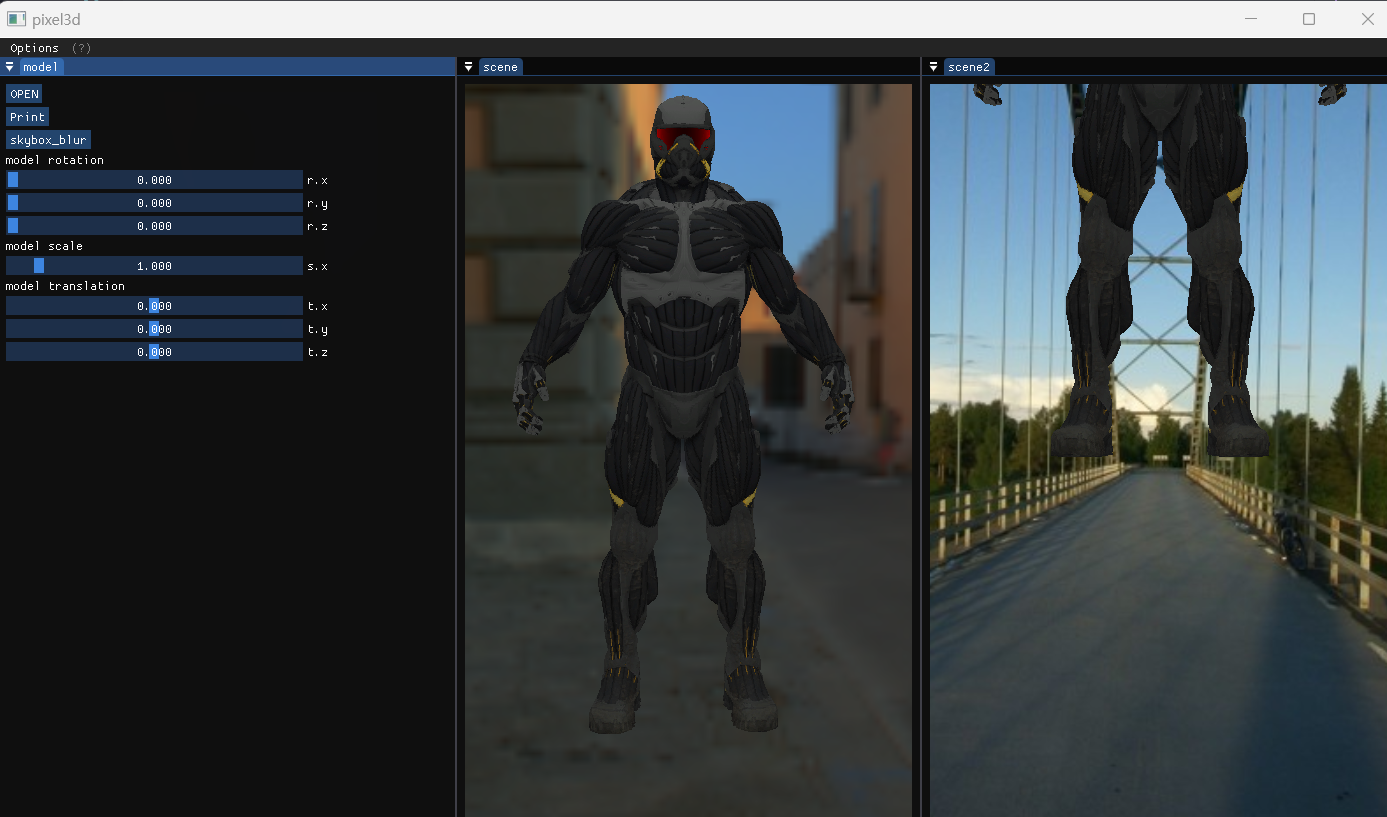Click the (?) help marker

[x=82, y=48]
